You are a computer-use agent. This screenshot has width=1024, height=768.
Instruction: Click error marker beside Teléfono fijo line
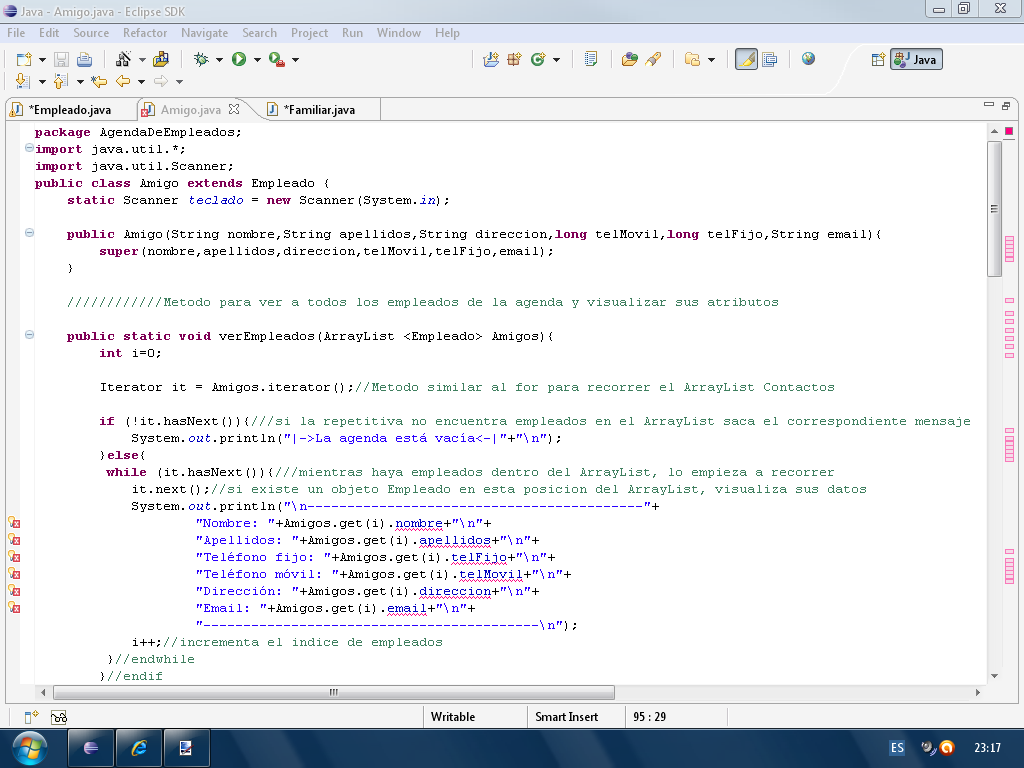pos(14,556)
